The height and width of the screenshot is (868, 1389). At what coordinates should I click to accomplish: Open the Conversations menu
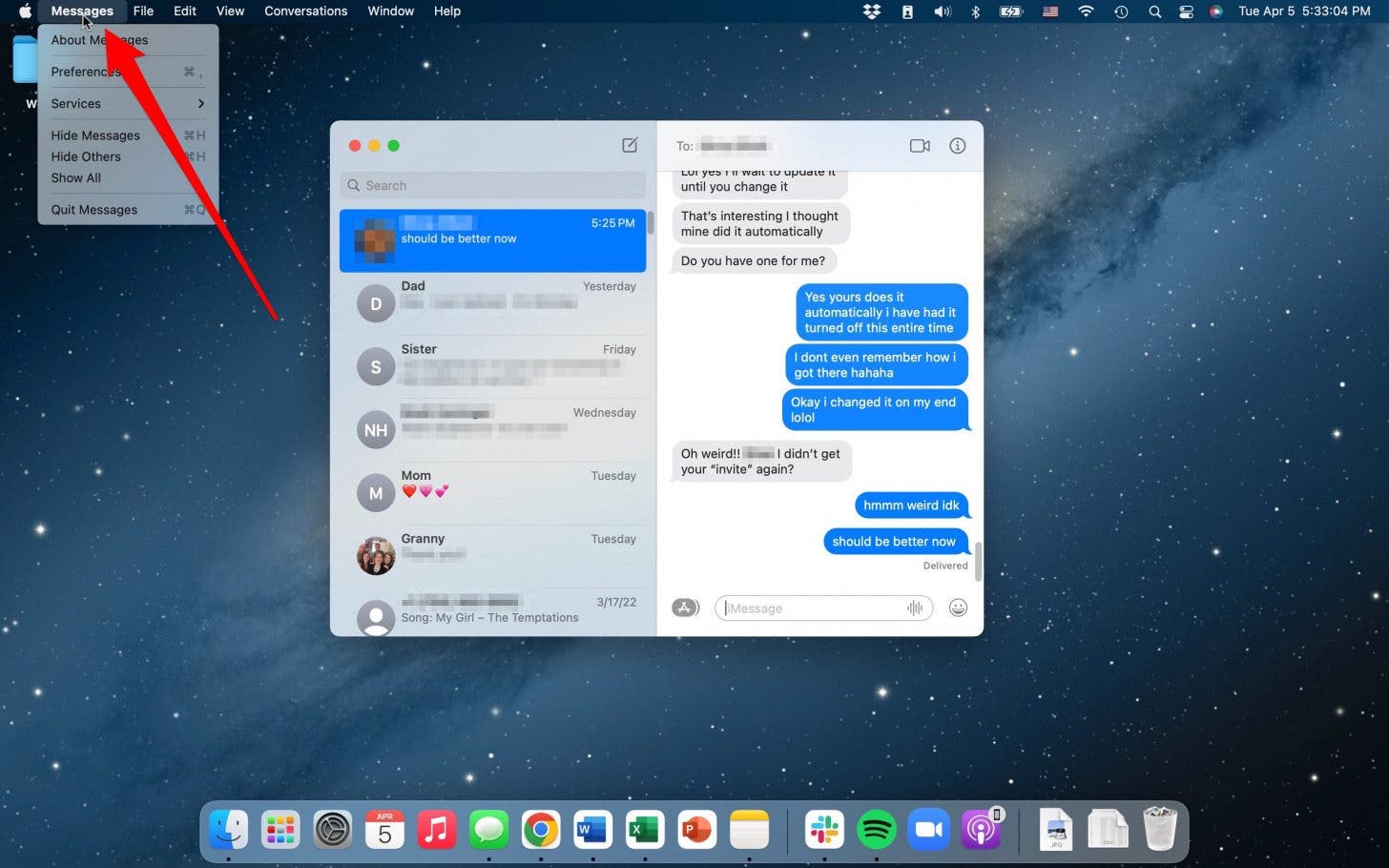(305, 10)
